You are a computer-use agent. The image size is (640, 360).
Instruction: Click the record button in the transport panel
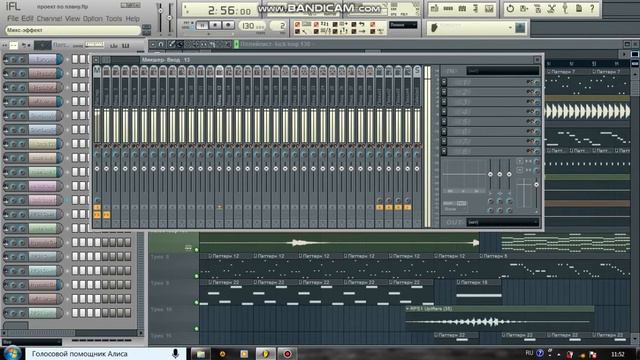pos(228,25)
